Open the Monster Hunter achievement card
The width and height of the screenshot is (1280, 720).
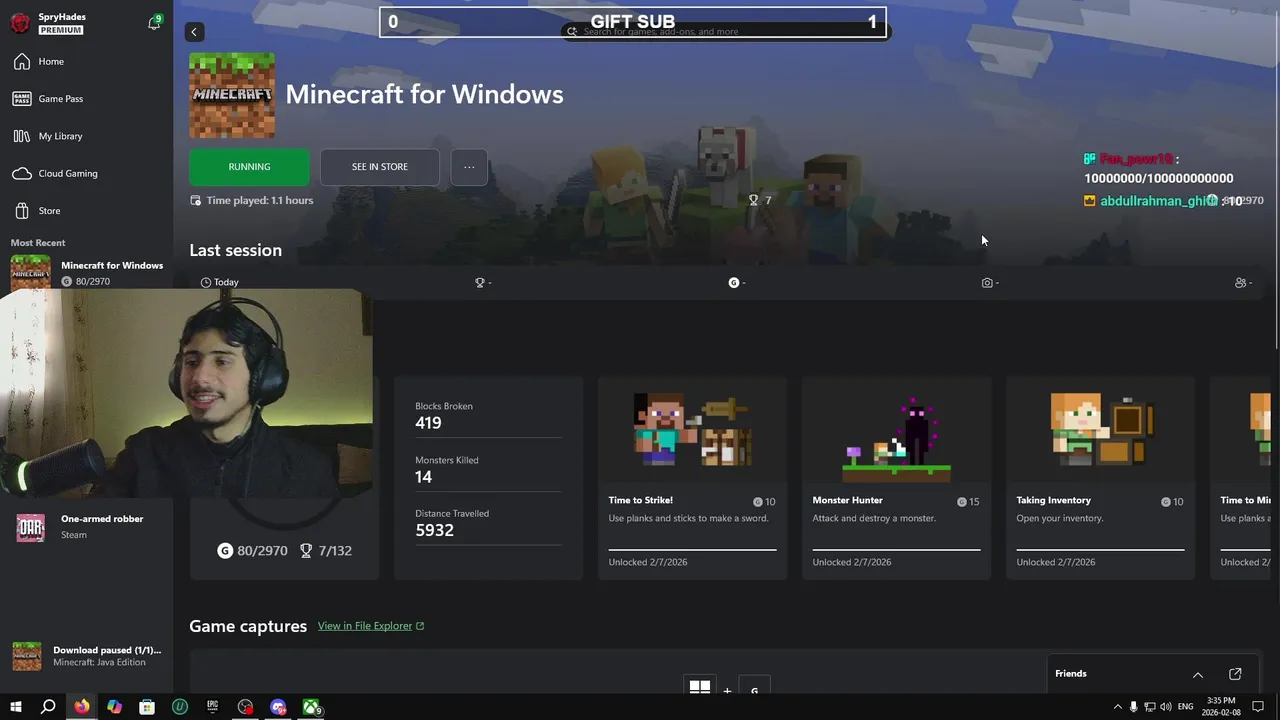pyautogui.click(x=896, y=478)
